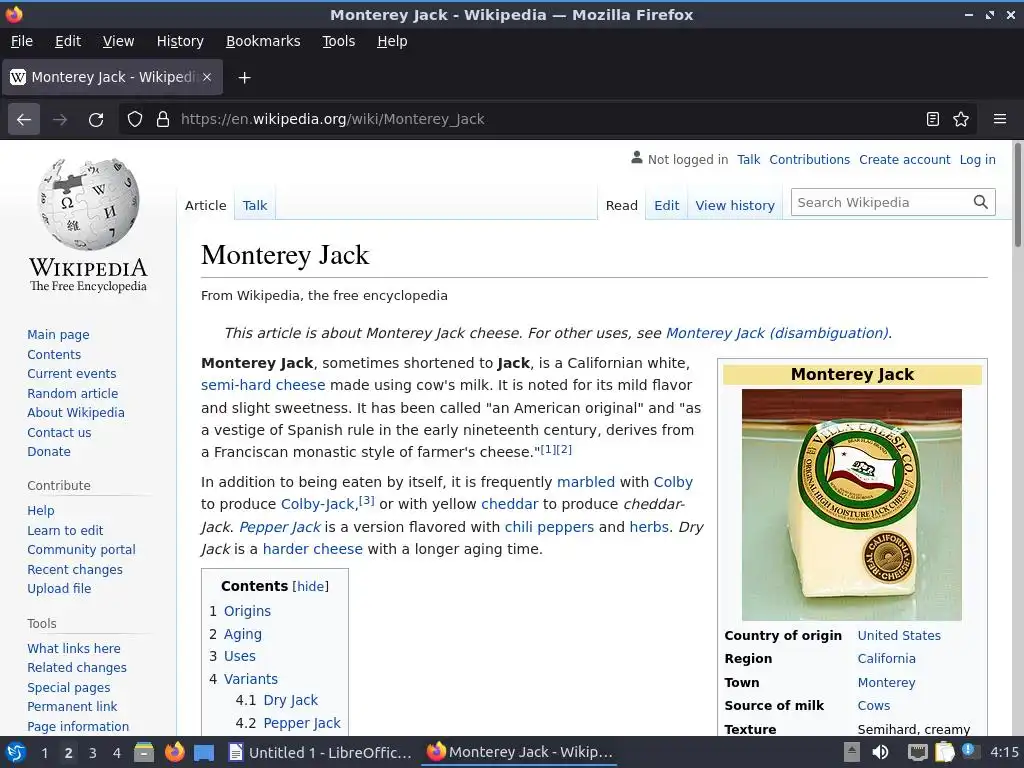Click the Wikipedia search magnifier icon

coord(980,202)
